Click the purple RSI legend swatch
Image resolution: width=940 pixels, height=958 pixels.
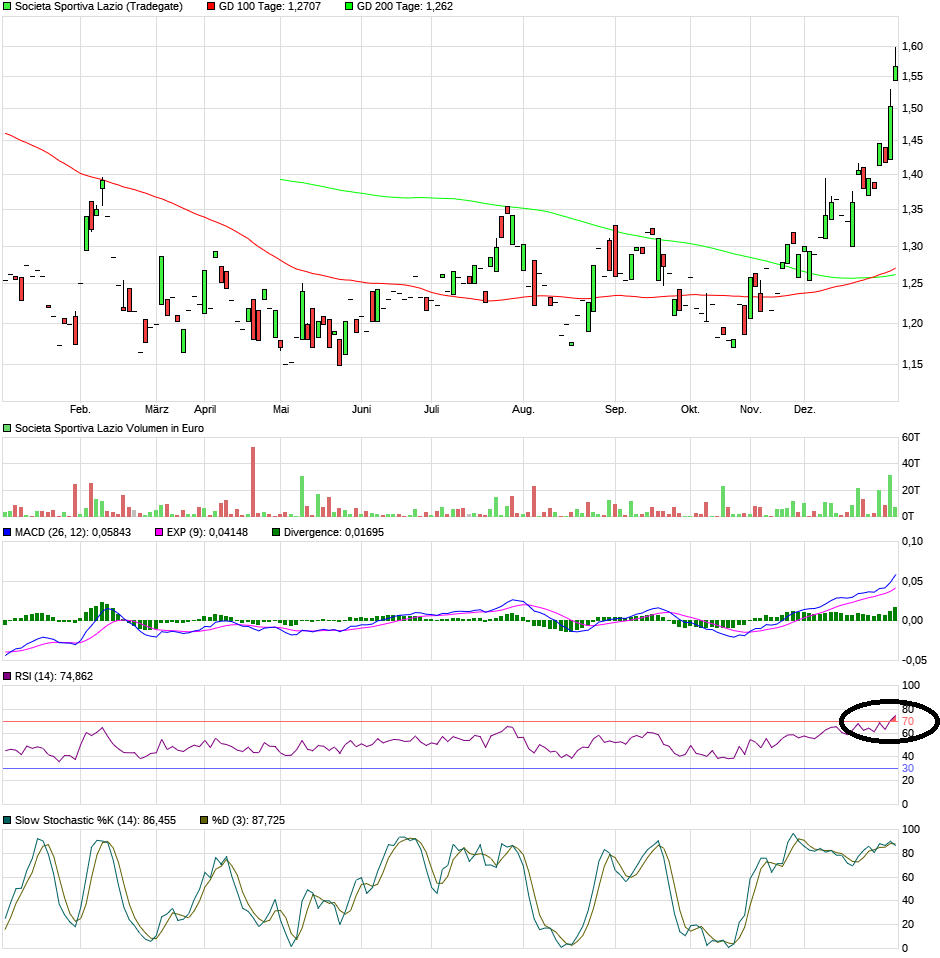coord(7,676)
